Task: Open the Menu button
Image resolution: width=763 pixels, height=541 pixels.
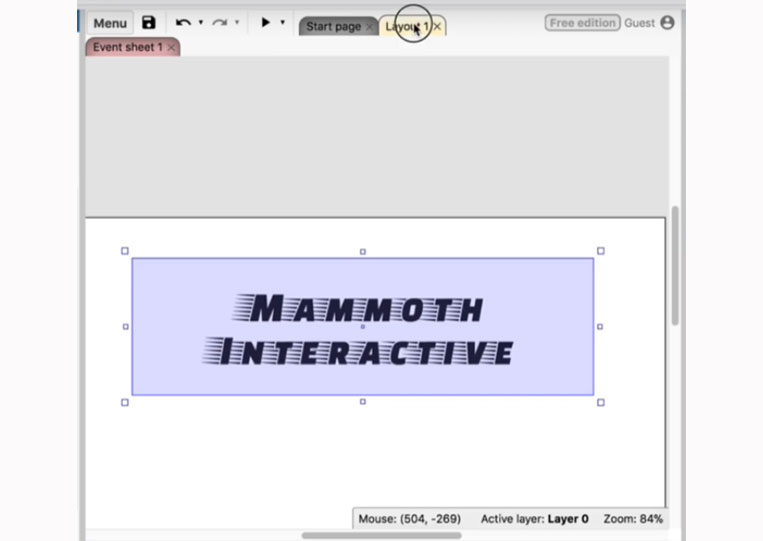Action: (110, 23)
